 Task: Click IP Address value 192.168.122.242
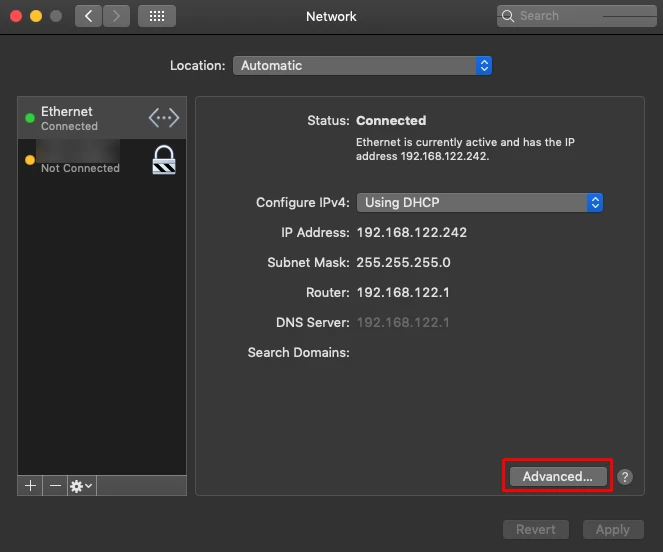(412, 232)
